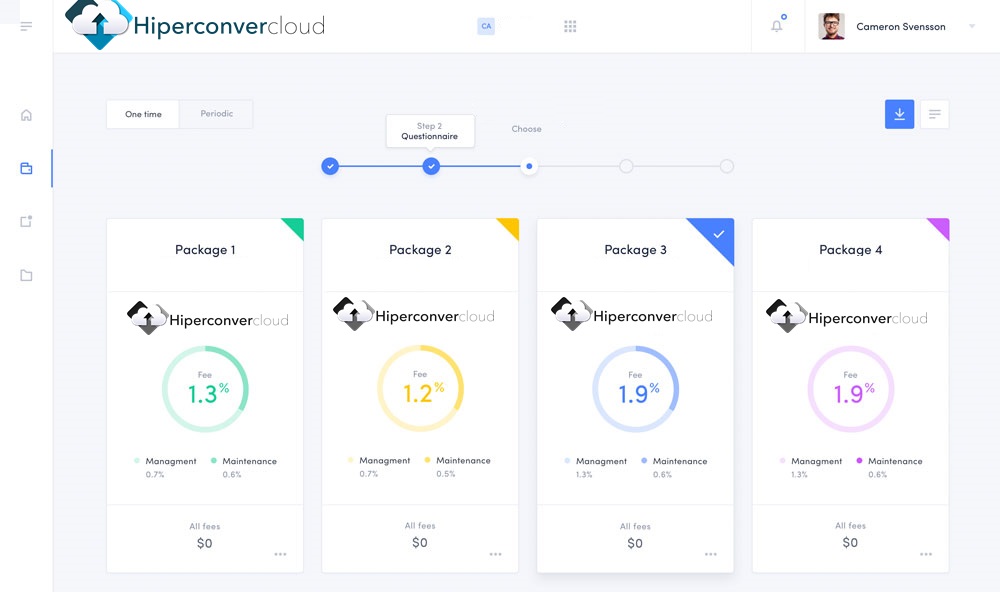Click the sidebar folder icon

point(26,275)
